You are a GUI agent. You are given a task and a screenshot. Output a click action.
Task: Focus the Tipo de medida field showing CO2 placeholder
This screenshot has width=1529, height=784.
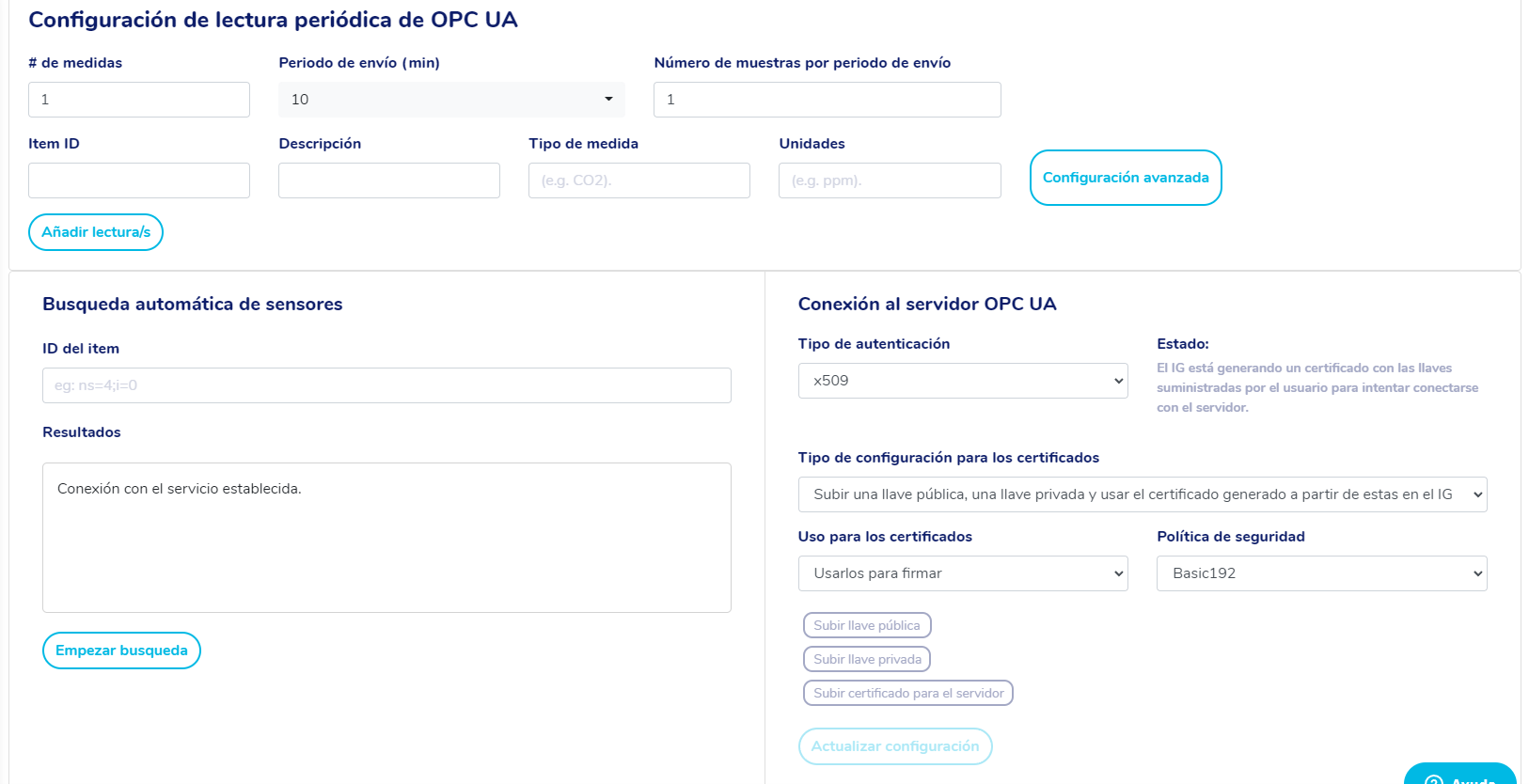pos(638,180)
